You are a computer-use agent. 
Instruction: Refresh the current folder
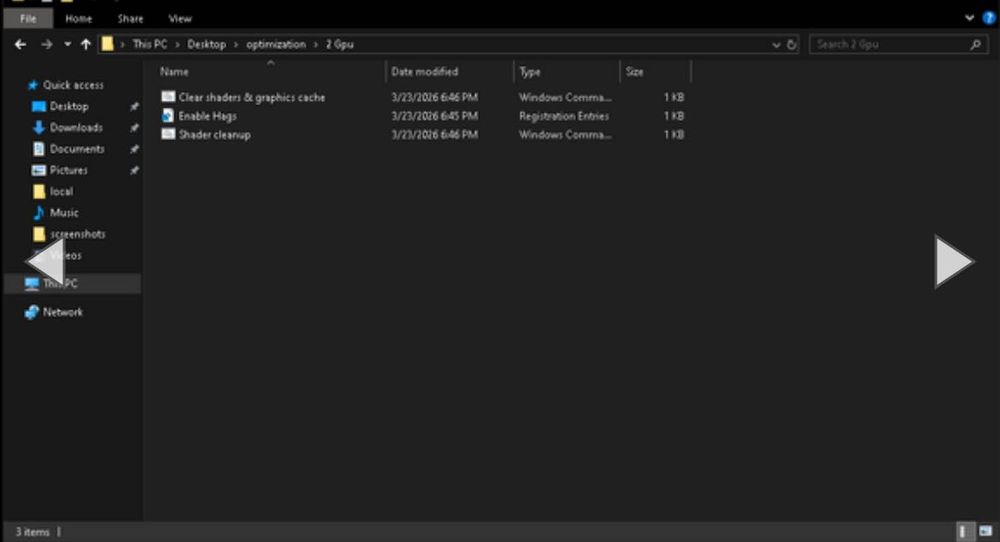coord(791,45)
